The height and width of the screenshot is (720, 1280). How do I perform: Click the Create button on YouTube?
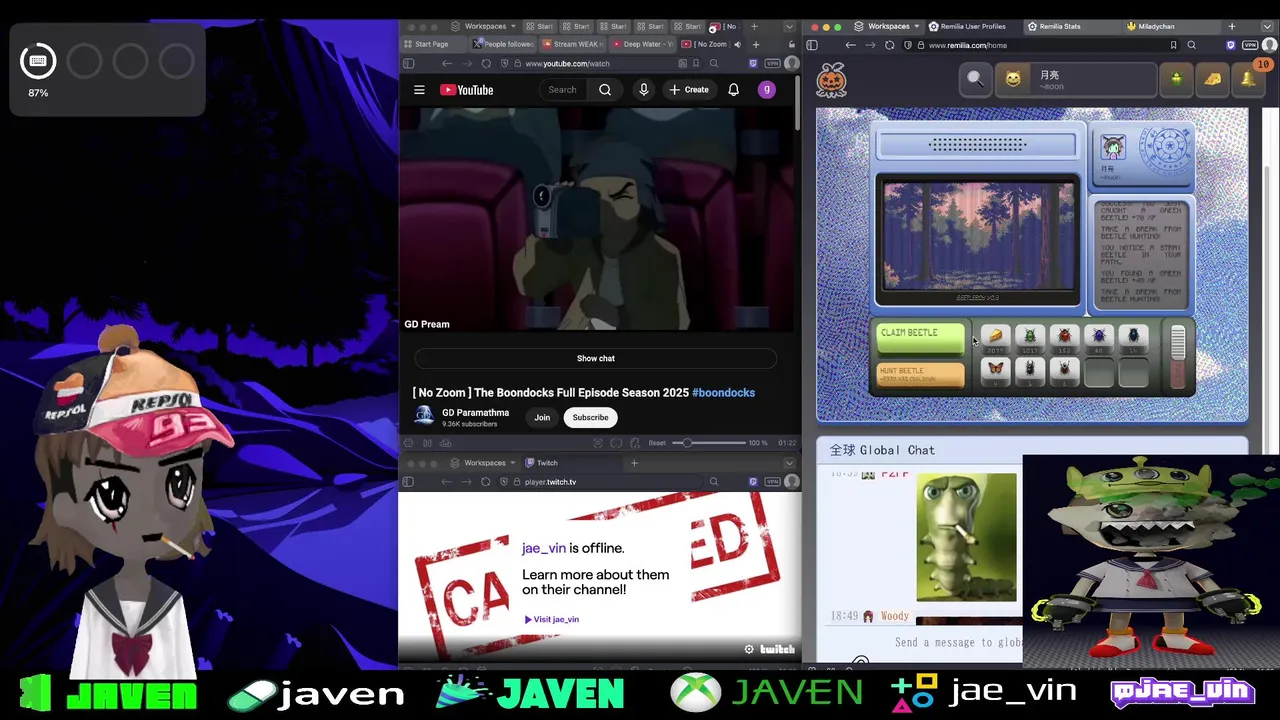[689, 90]
